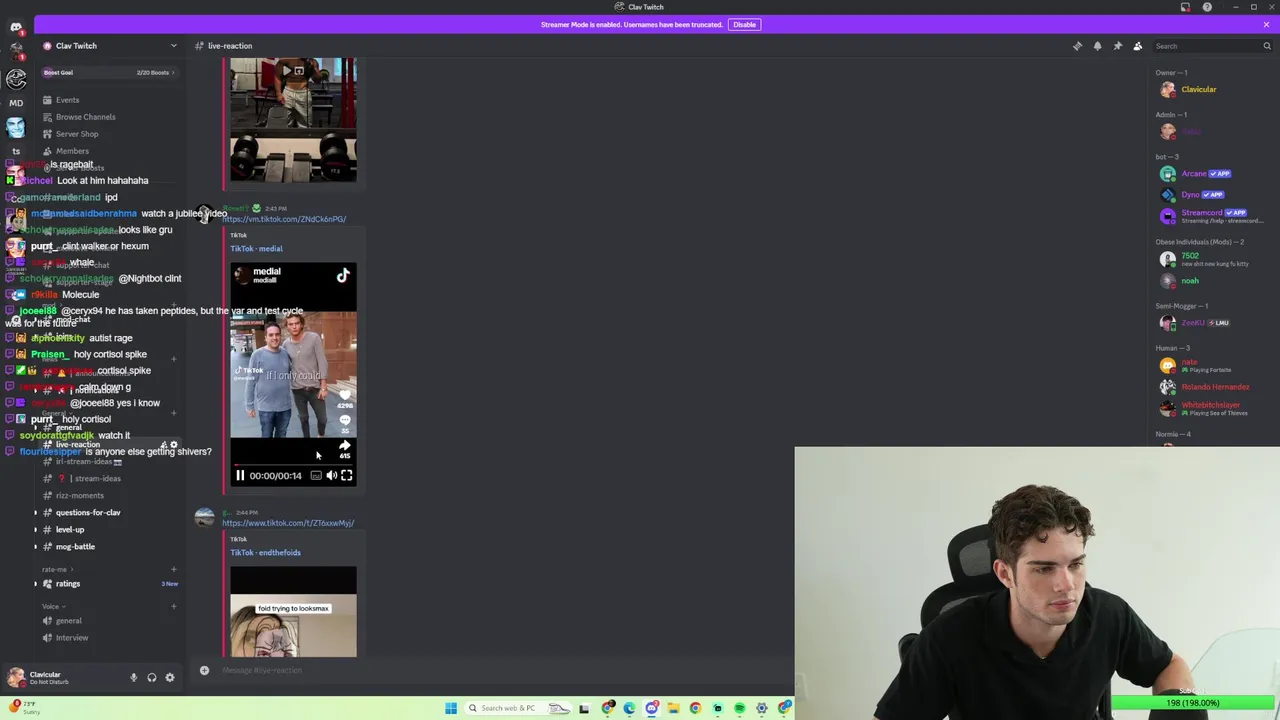Expand the ratings channel arrow

[x=36, y=583]
